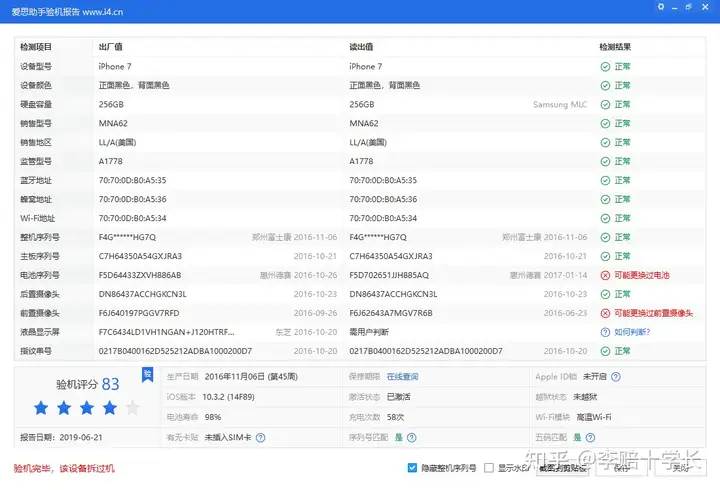The image size is (720, 490).
Task: Click help icon beside Apple ID锁 未开启
Action: (616, 377)
